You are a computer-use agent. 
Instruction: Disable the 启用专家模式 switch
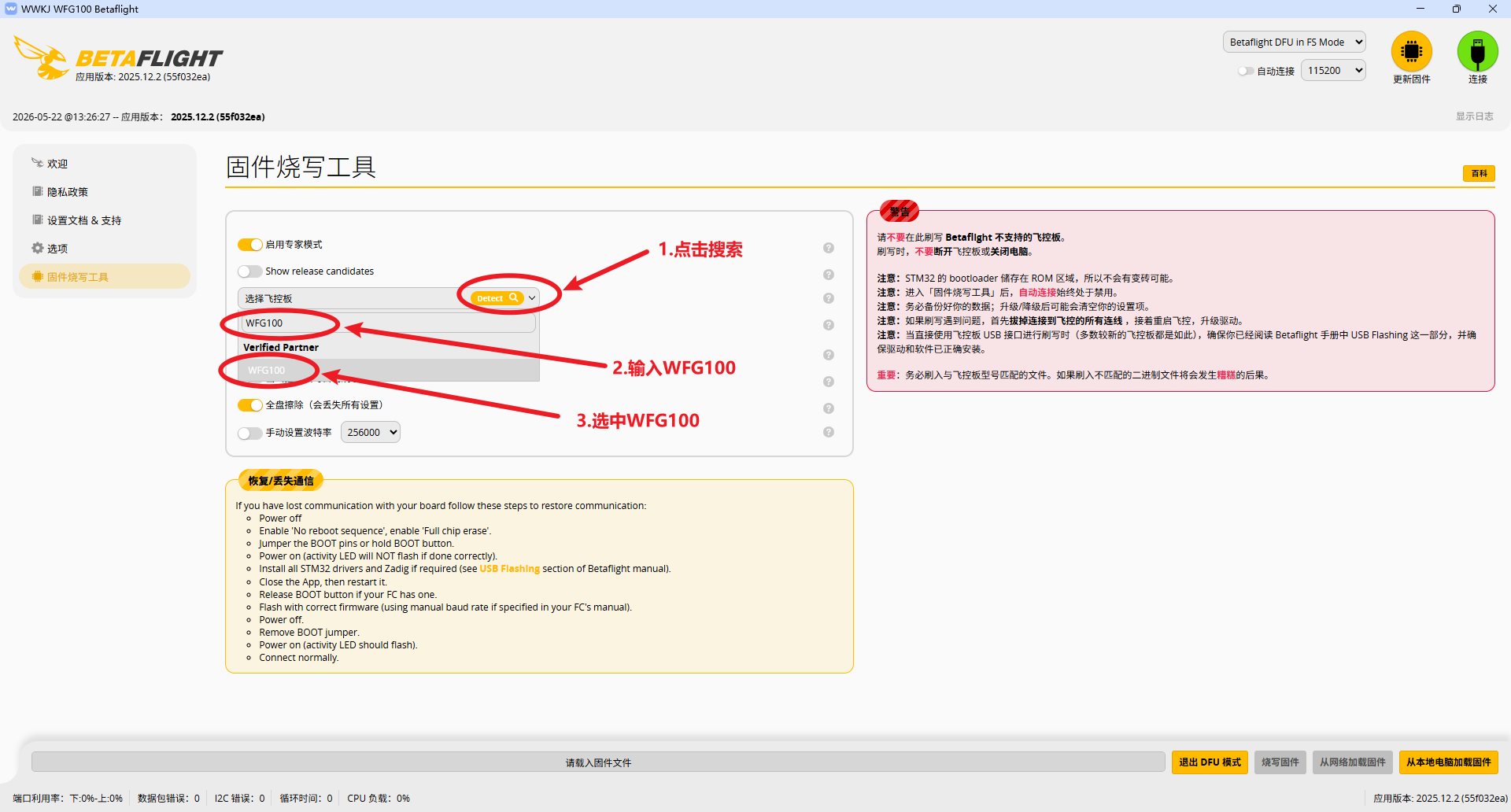pos(250,245)
